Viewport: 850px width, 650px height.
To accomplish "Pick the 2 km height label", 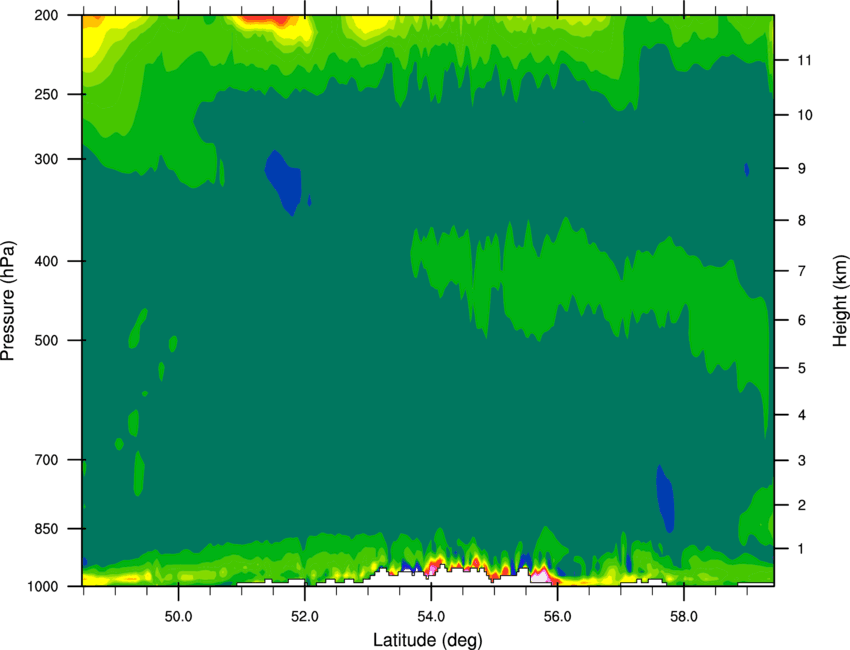I will [802, 505].
